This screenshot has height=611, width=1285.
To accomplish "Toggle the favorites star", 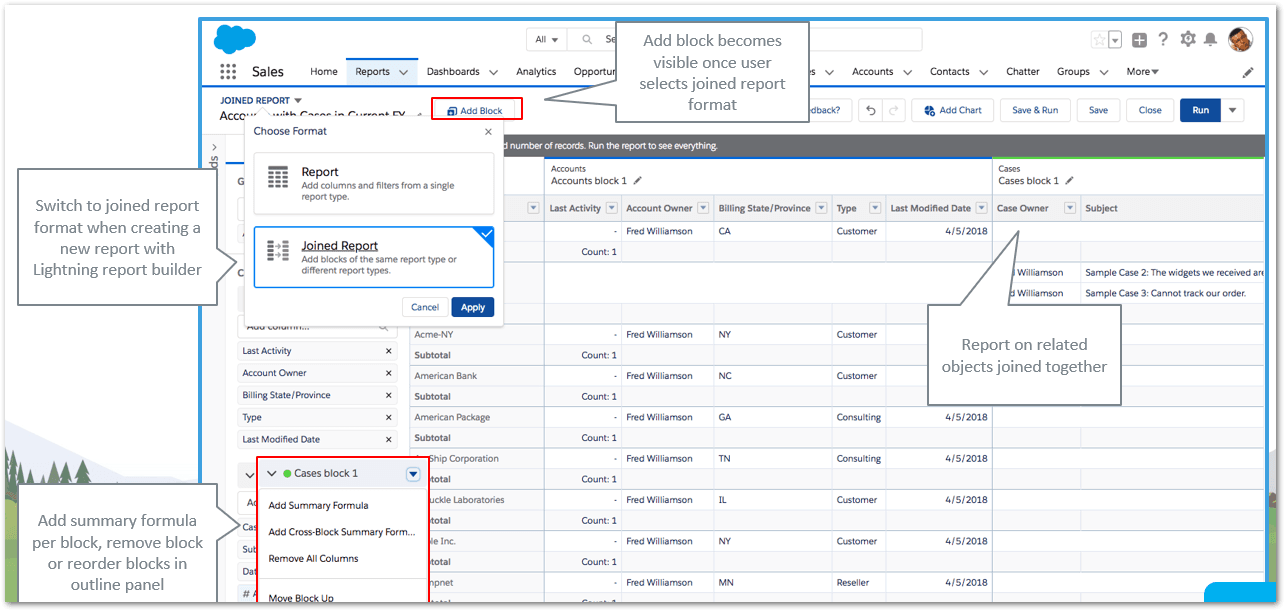I will 1099,40.
